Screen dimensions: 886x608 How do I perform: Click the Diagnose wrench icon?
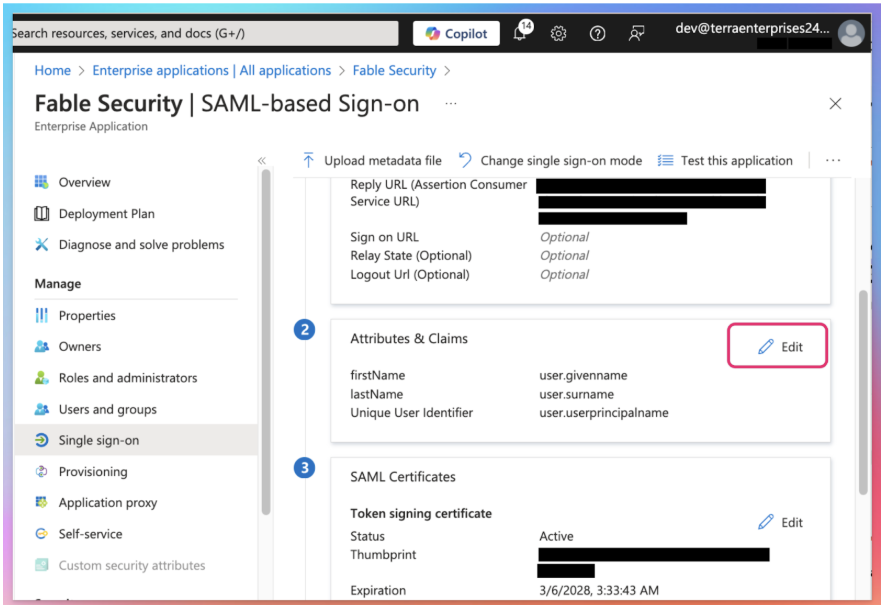(x=41, y=245)
